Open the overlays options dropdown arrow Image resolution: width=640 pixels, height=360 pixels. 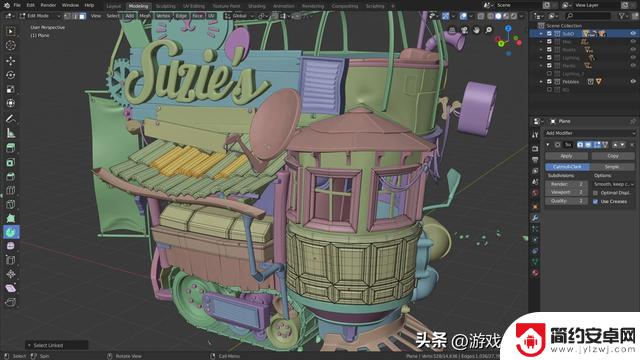pyautogui.click(x=471, y=16)
